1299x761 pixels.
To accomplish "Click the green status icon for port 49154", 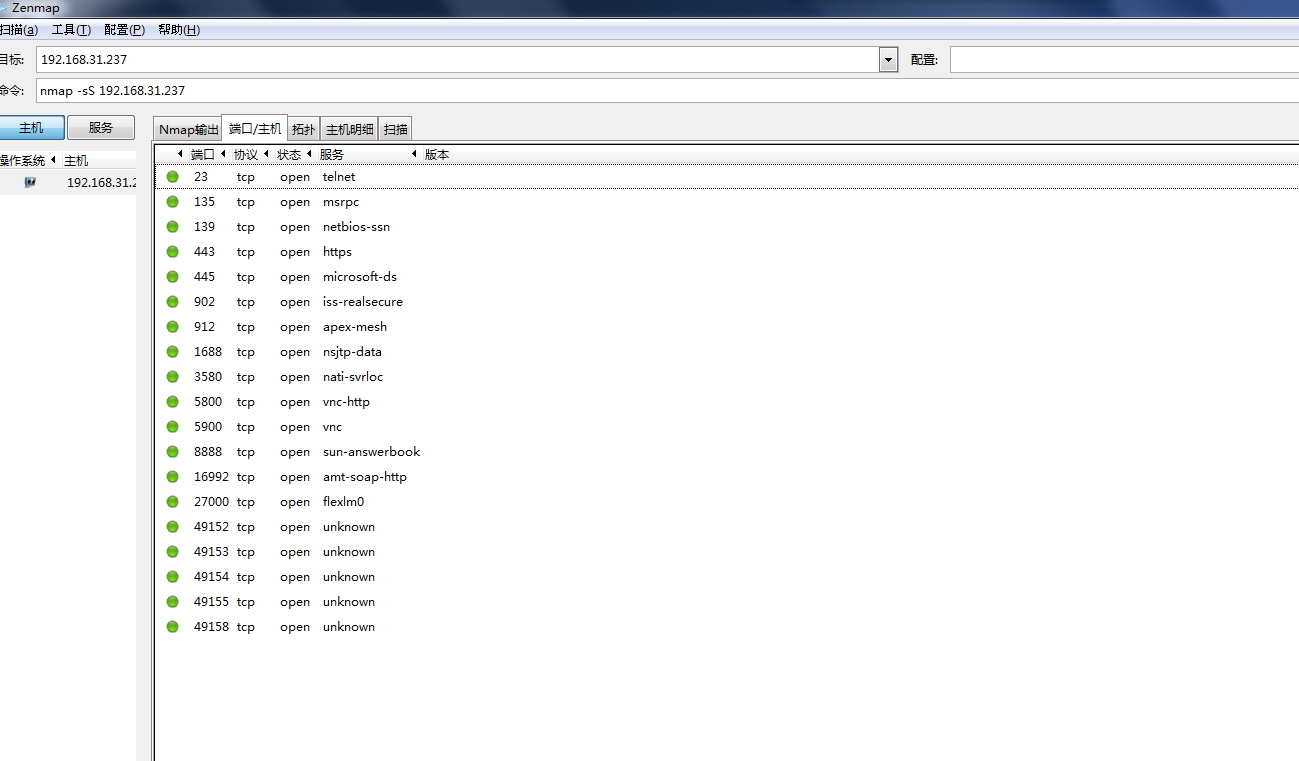I will (173, 577).
